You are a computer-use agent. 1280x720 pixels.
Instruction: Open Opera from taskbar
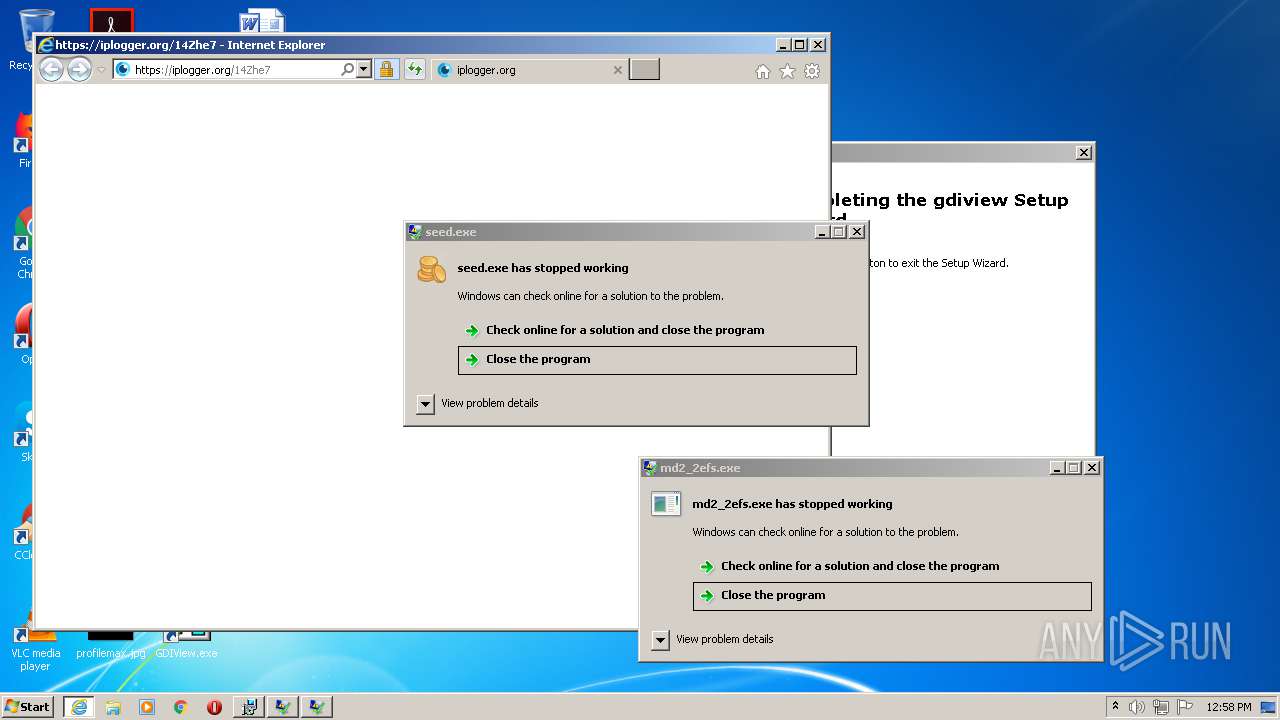click(x=214, y=707)
